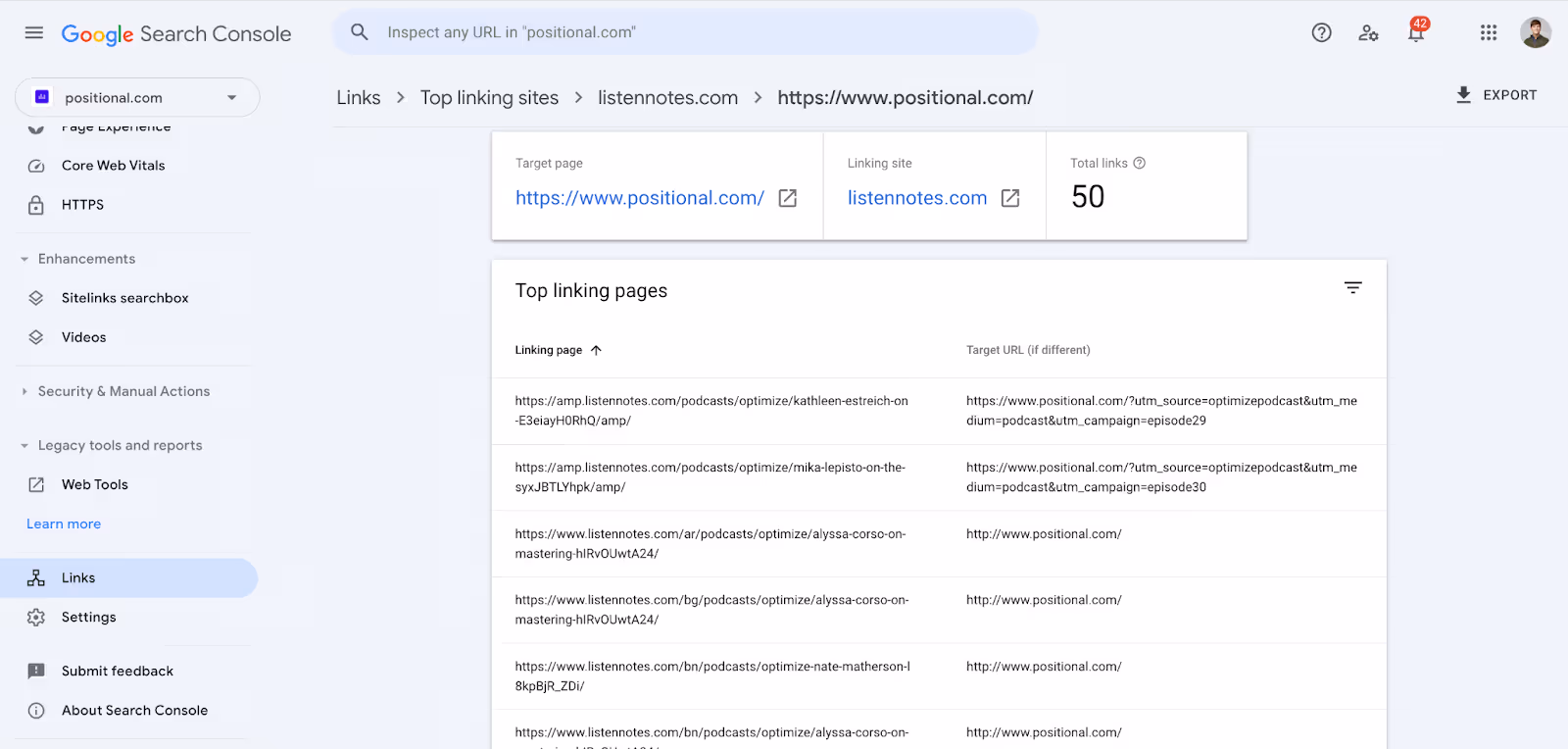This screenshot has width=1568, height=749.
Task: Open the manage users and settings icon
Action: [x=1368, y=33]
